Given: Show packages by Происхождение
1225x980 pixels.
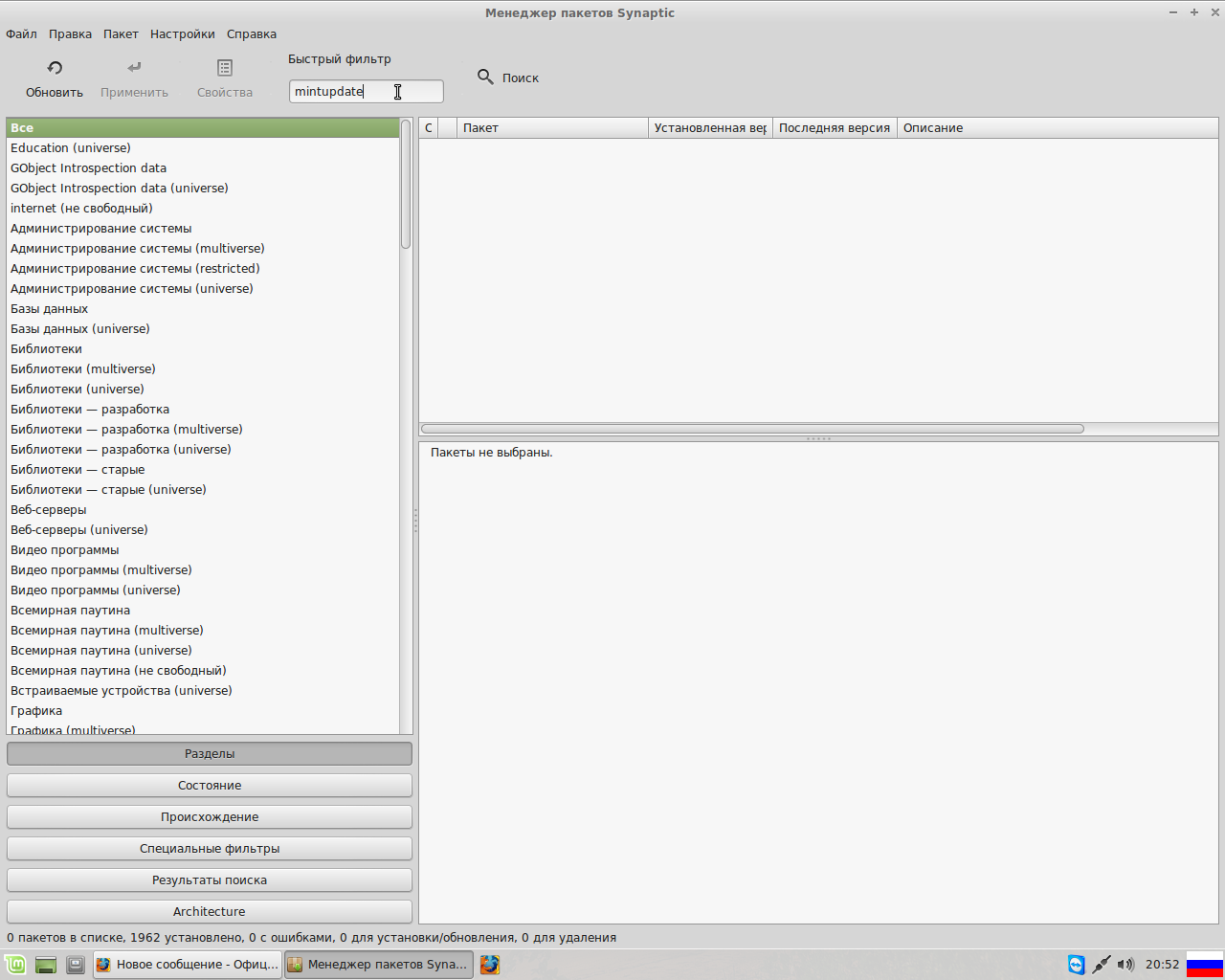Looking at the screenshot, I should pyautogui.click(x=210, y=817).
